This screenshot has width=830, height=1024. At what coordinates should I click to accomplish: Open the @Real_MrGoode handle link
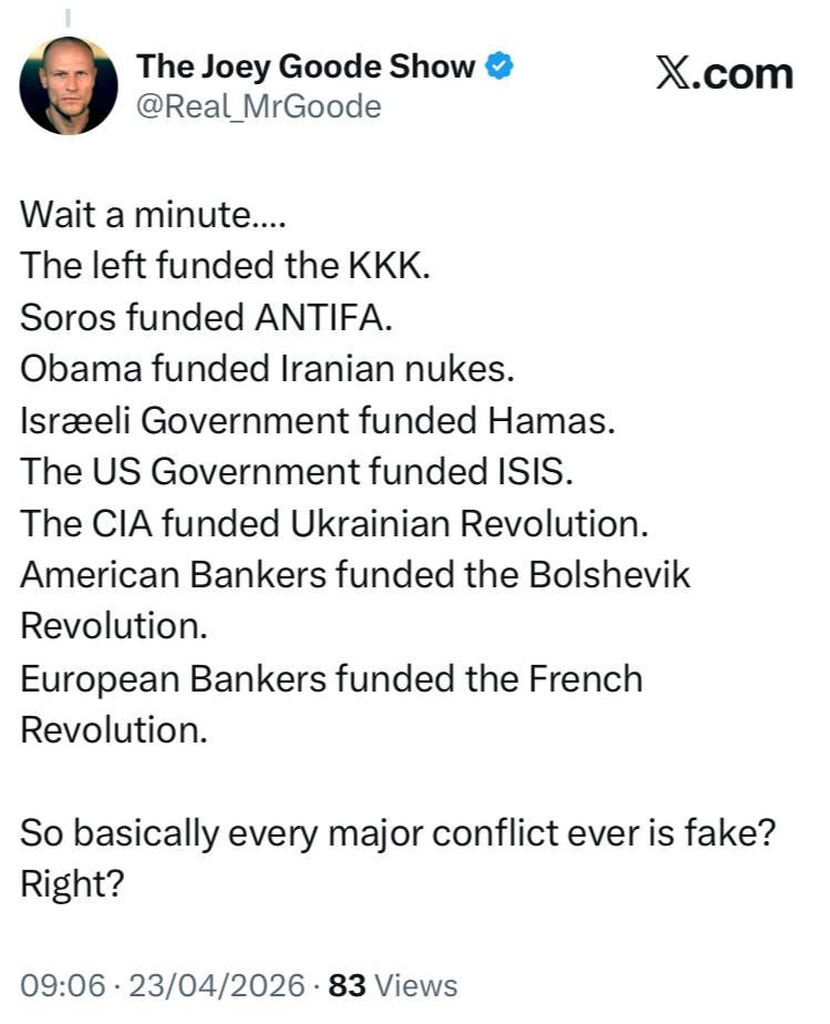(x=259, y=107)
